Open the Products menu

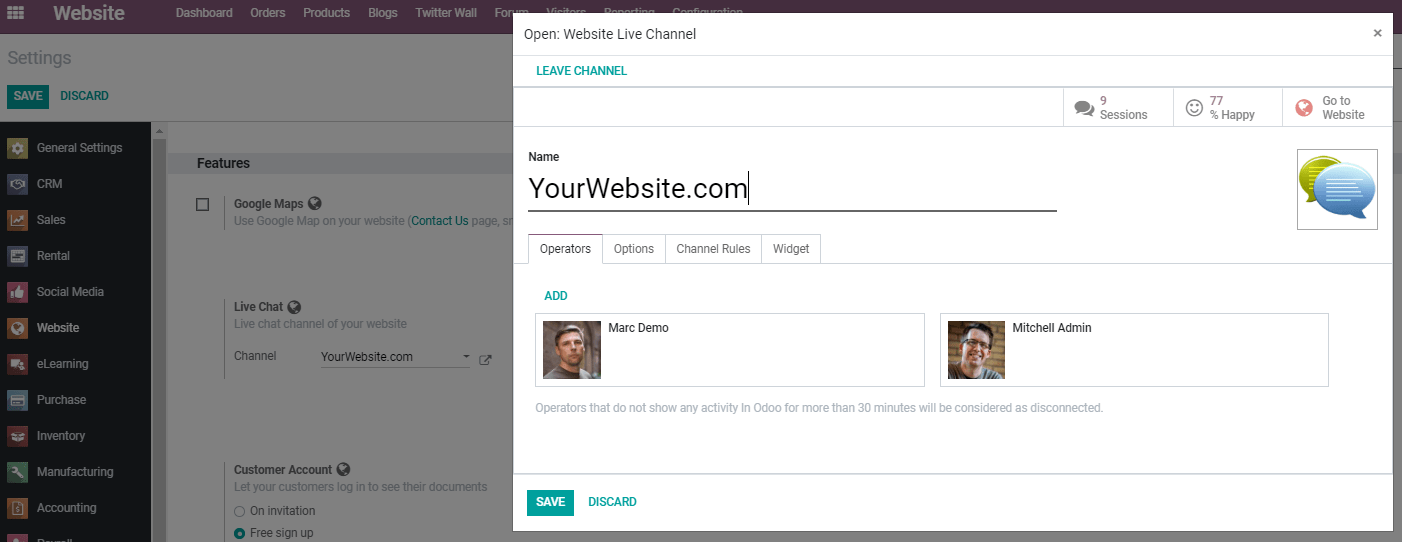tap(326, 13)
